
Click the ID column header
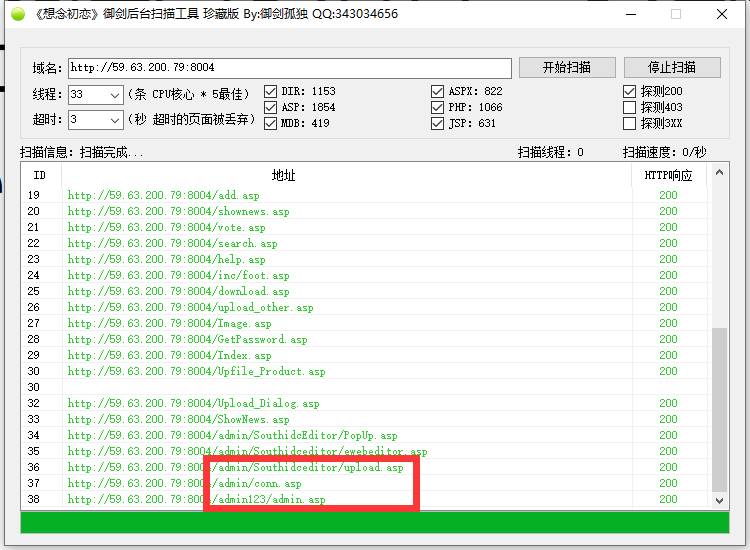tap(41, 175)
